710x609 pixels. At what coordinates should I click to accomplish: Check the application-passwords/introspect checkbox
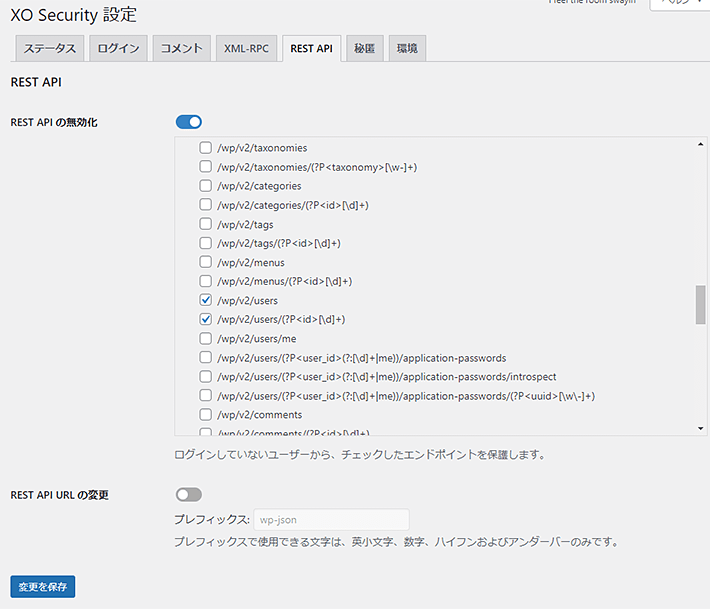click(206, 377)
